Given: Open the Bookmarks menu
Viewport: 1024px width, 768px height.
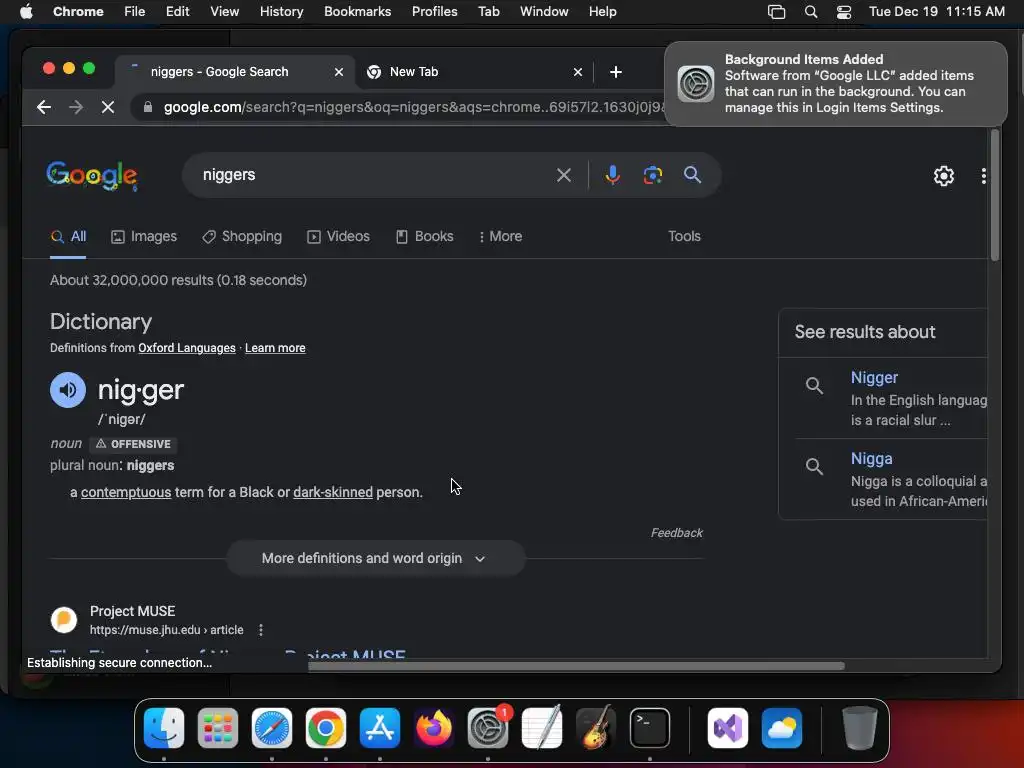Looking at the screenshot, I should (357, 12).
